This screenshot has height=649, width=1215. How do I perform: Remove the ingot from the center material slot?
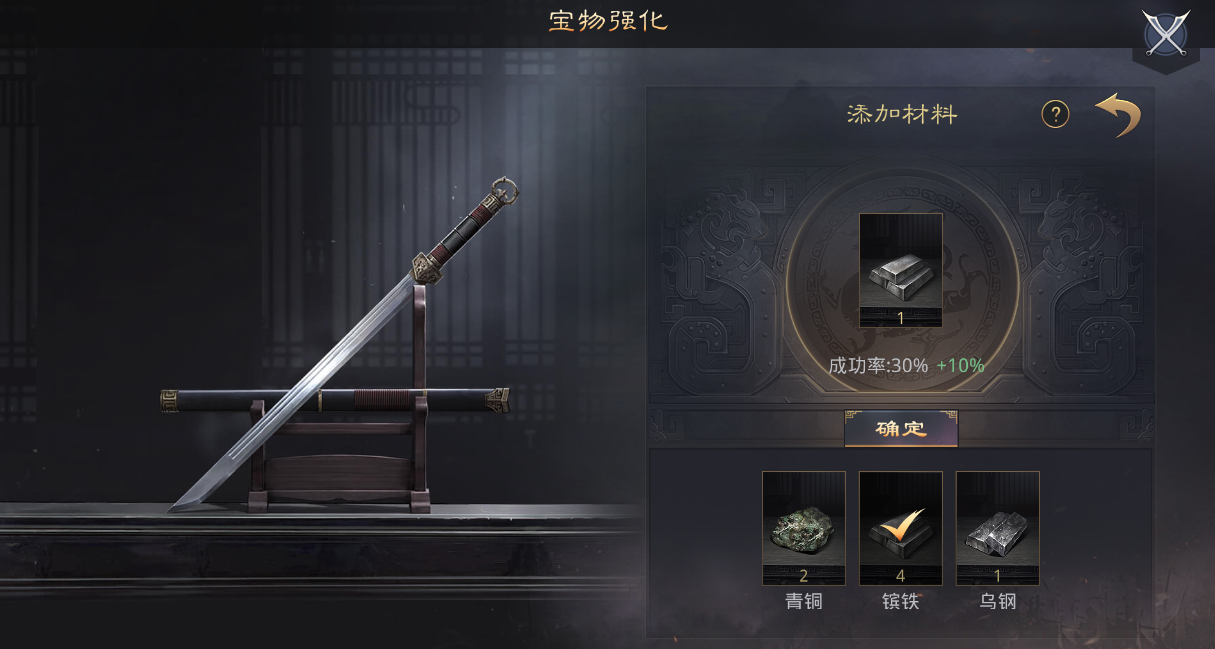(x=900, y=270)
